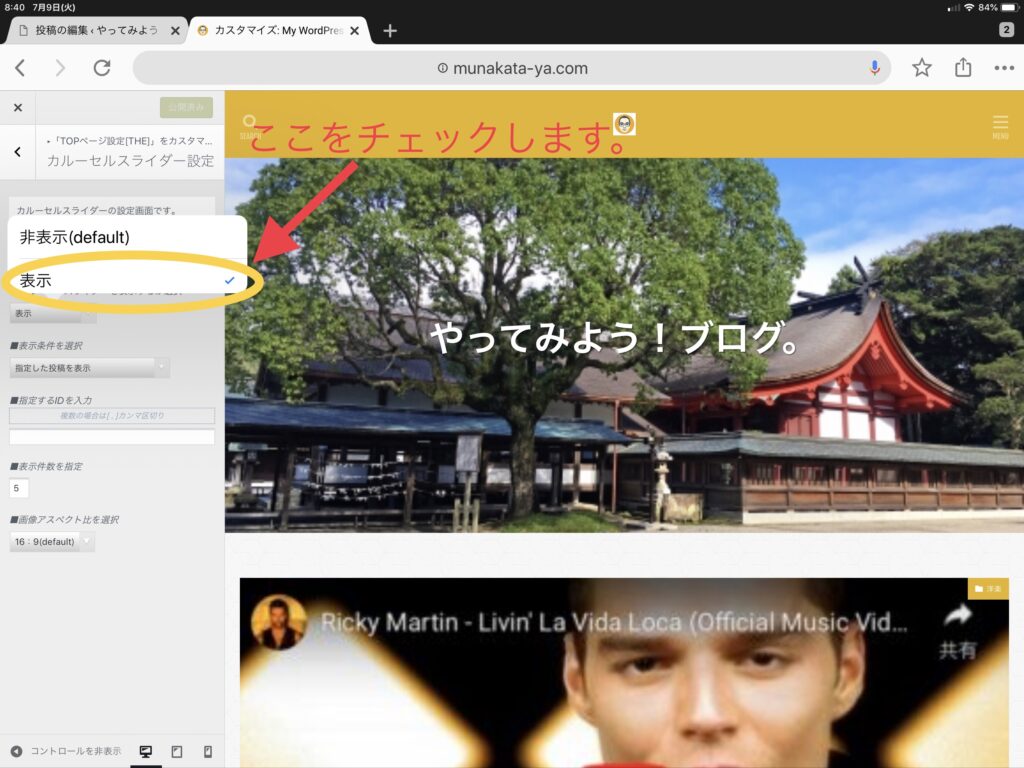Click the ■表示条件を選択 label
The height and width of the screenshot is (768, 1024).
[46, 345]
